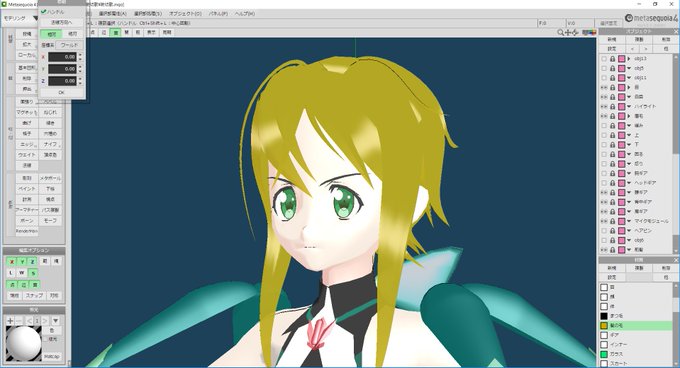The image size is (680, 368).
Task: Click lock icon on ヘッドギア row
Action: [x=612, y=182]
